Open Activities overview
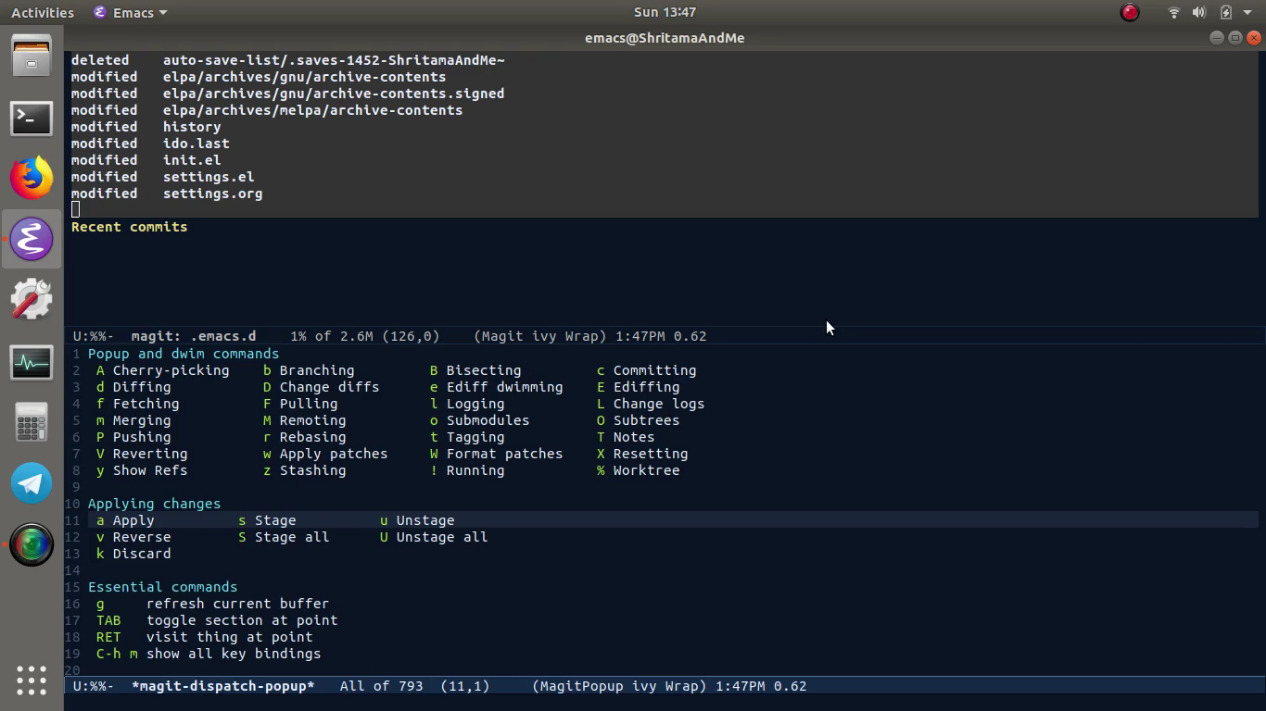This screenshot has height=711, width=1266. tap(42, 13)
